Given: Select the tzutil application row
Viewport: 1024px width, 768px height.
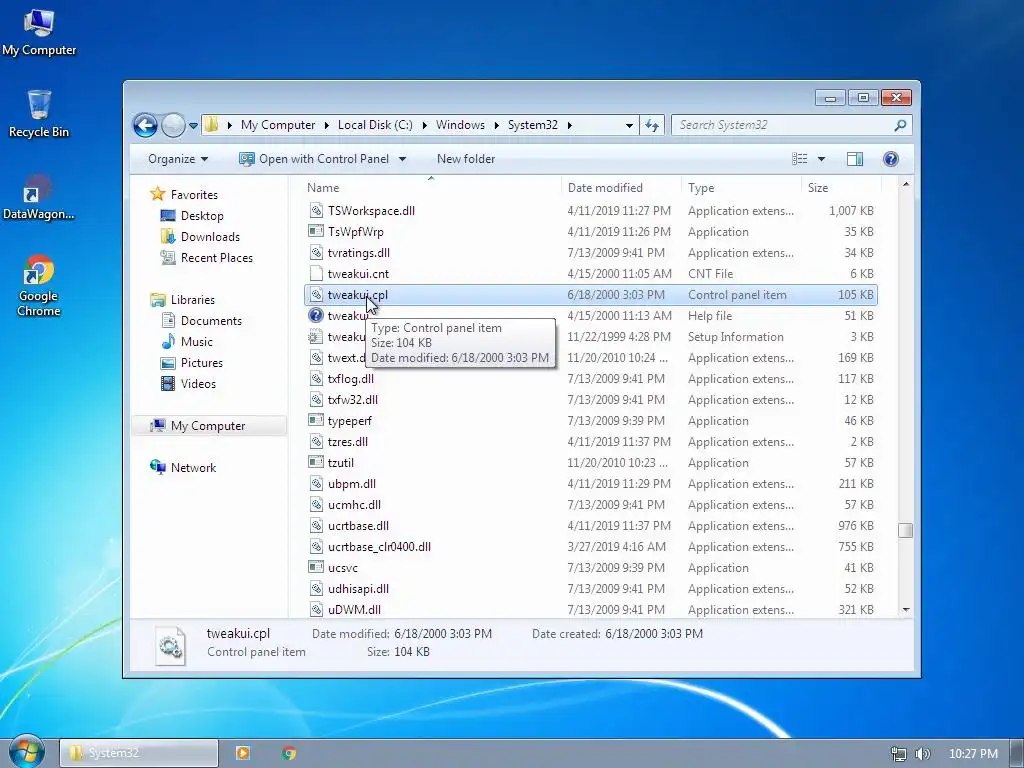Looking at the screenshot, I should tap(591, 462).
